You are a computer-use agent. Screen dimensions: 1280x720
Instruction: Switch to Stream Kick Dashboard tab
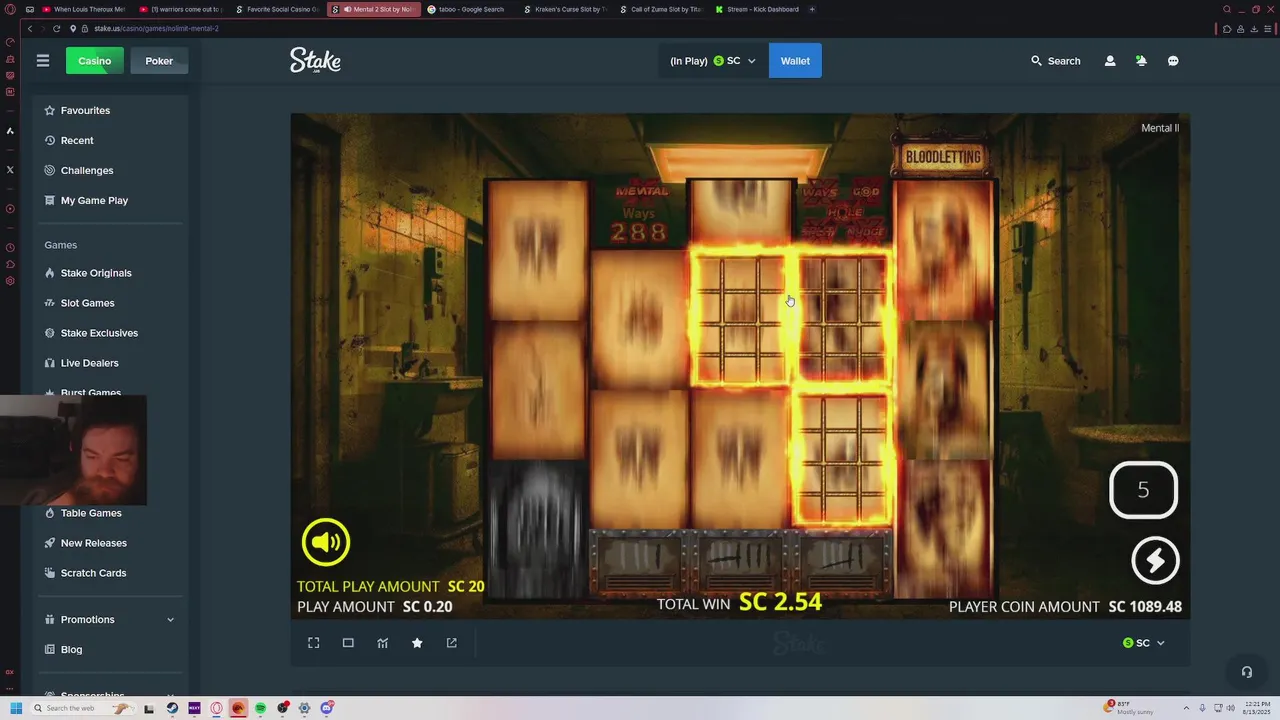(x=758, y=9)
